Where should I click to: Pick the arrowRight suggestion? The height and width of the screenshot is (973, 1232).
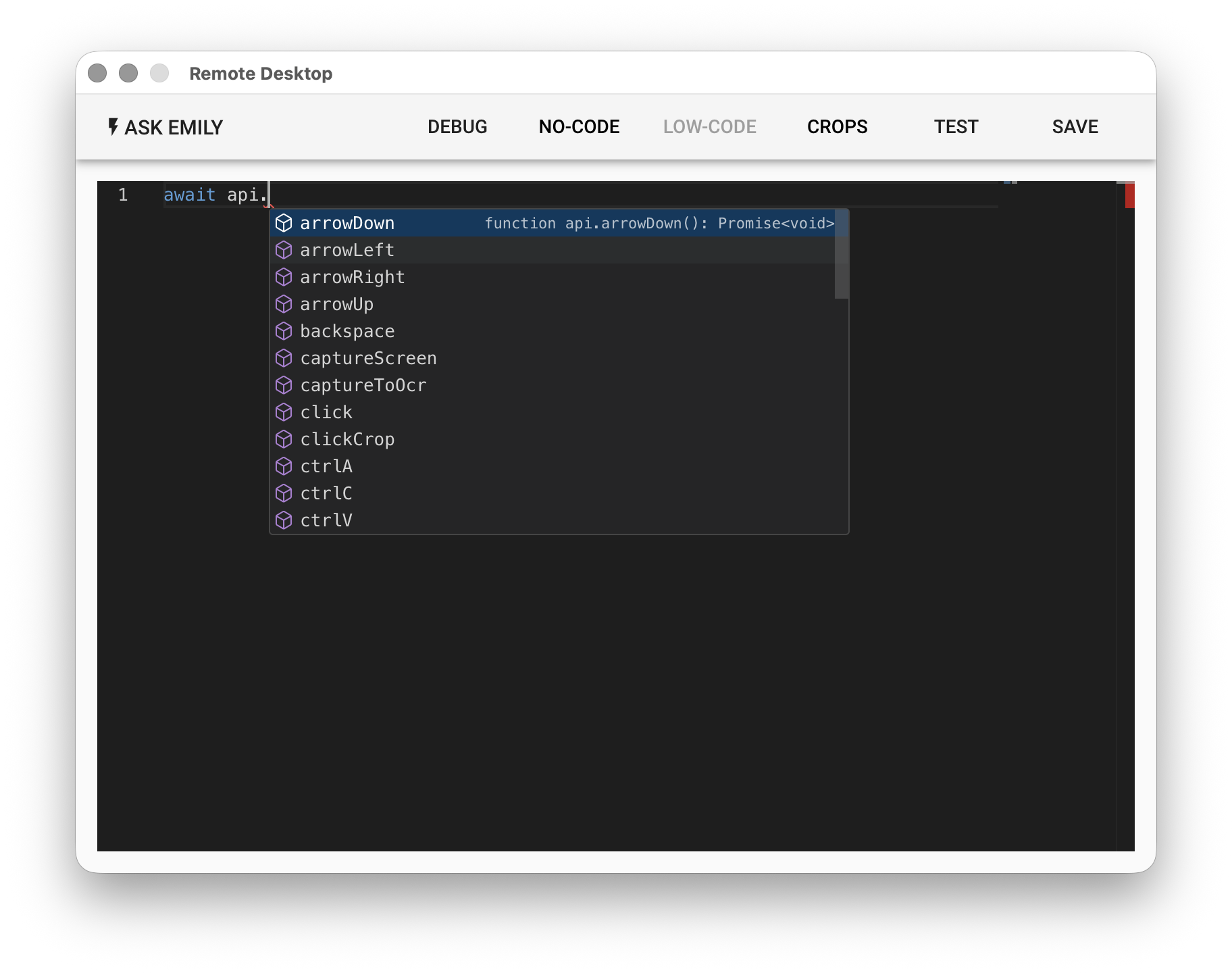(x=559, y=277)
